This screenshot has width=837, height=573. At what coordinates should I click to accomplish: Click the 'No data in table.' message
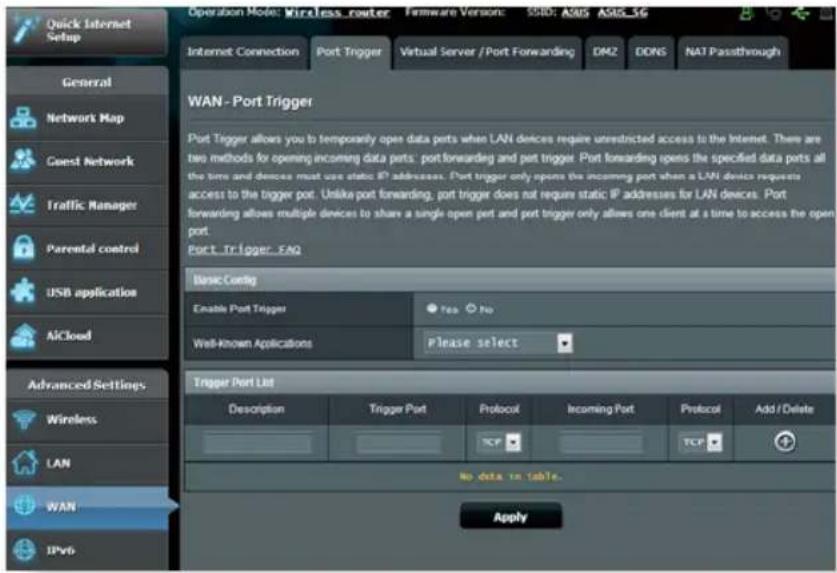(x=510, y=476)
